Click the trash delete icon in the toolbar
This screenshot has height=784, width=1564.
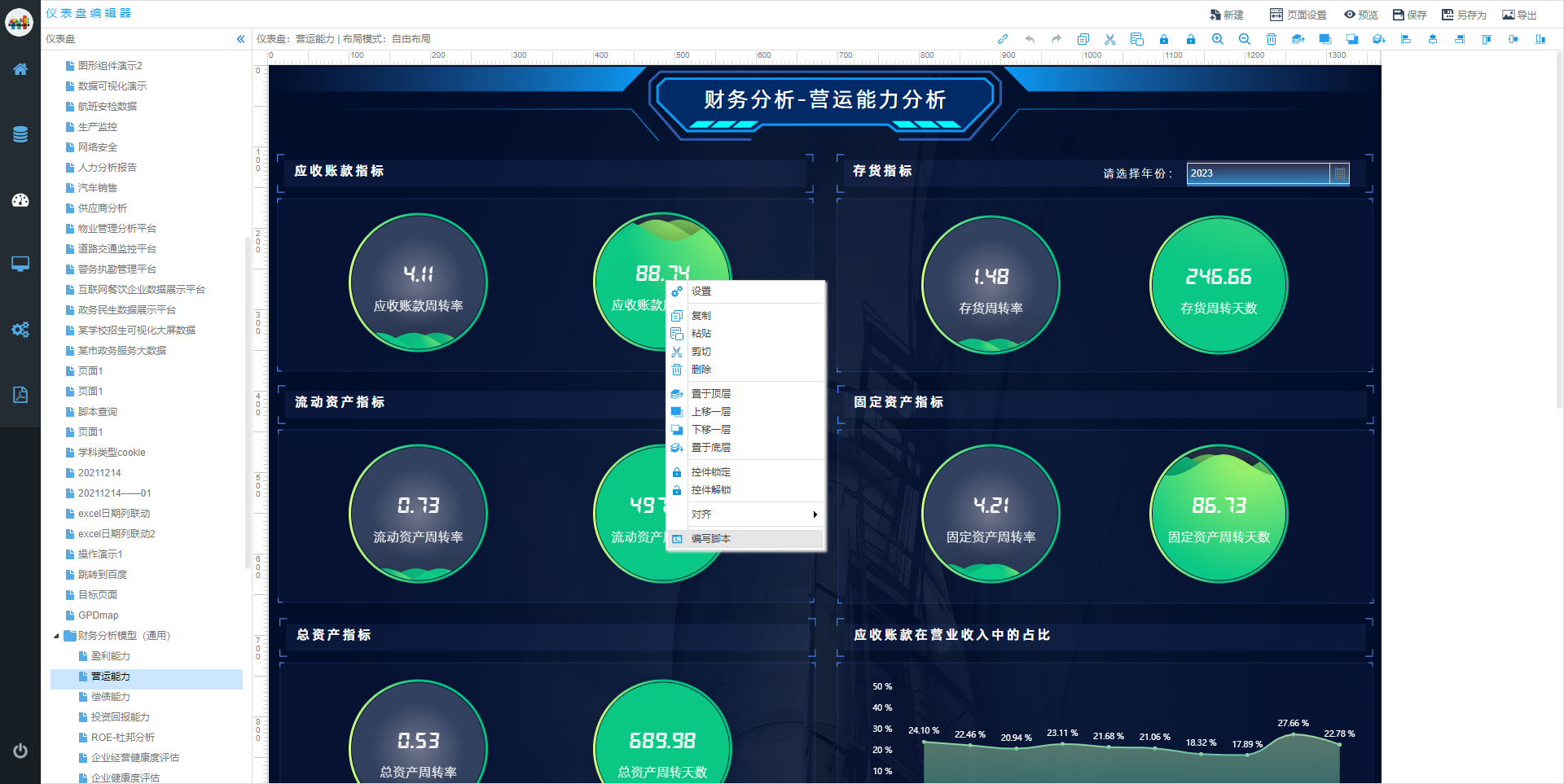pyautogui.click(x=1272, y=39)
